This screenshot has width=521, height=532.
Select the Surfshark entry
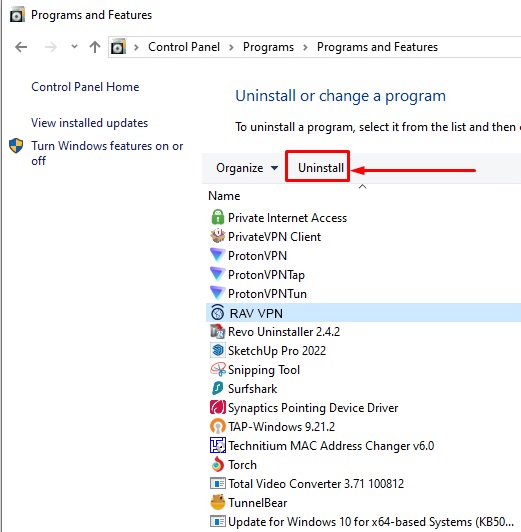click(x=252, y=388)
